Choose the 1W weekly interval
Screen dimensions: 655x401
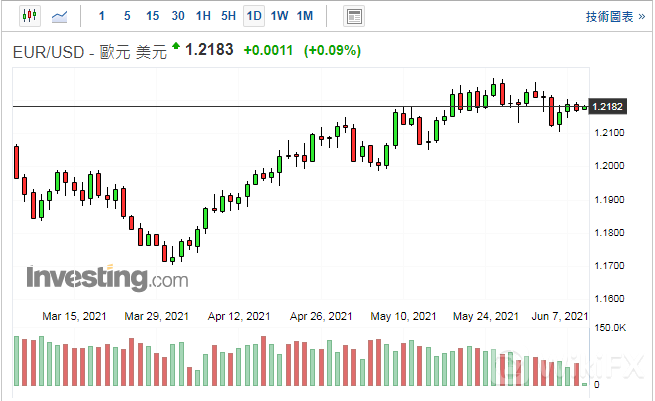280,16
